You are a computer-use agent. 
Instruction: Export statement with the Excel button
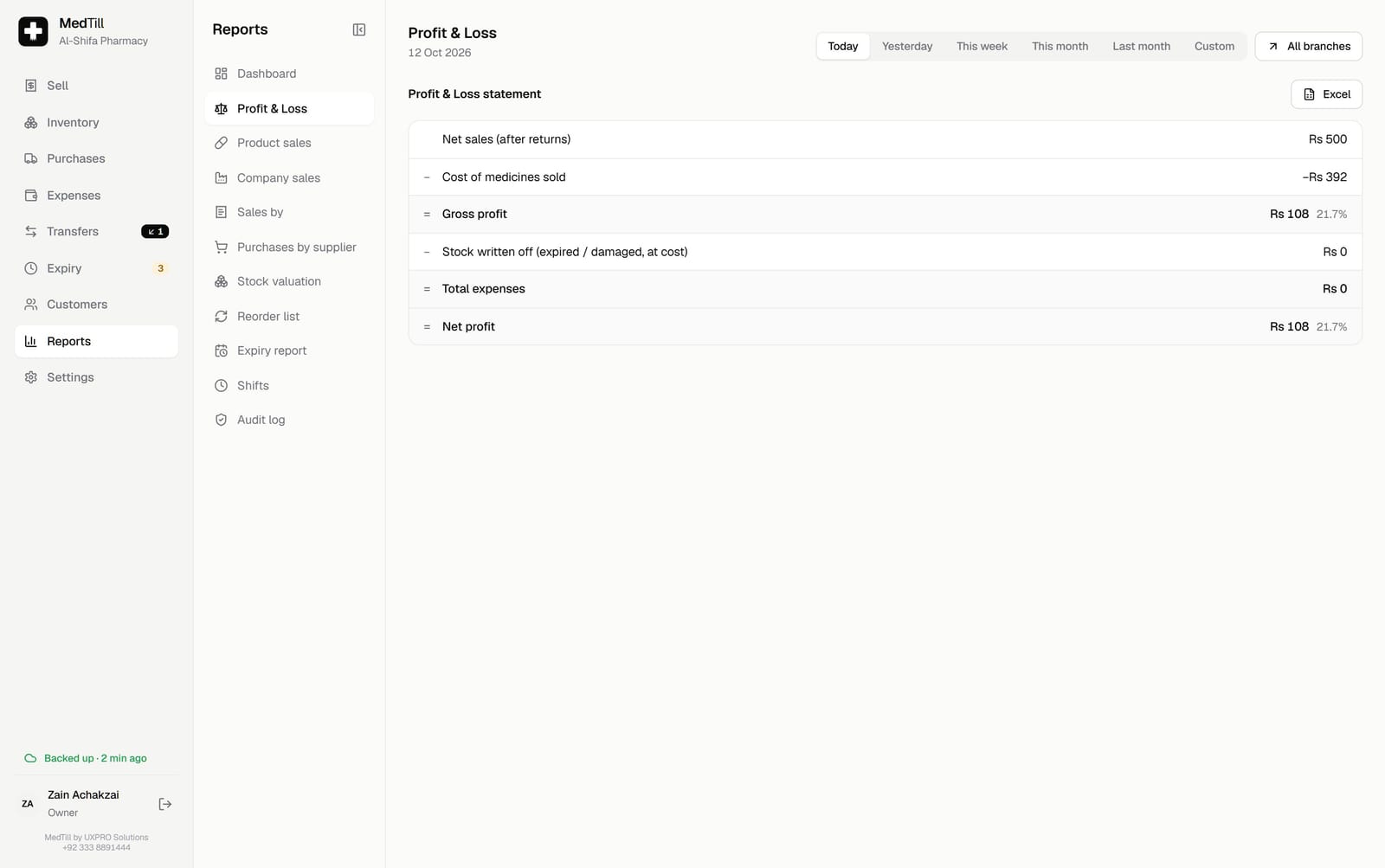coord(1326,94)
